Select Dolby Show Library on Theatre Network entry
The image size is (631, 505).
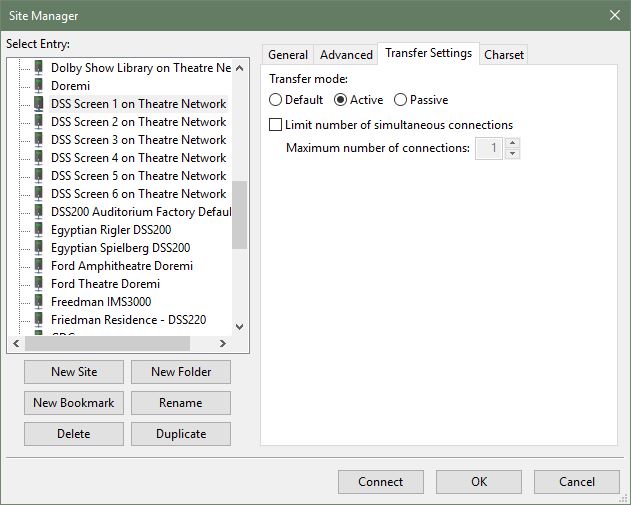[x=141, y=68]
